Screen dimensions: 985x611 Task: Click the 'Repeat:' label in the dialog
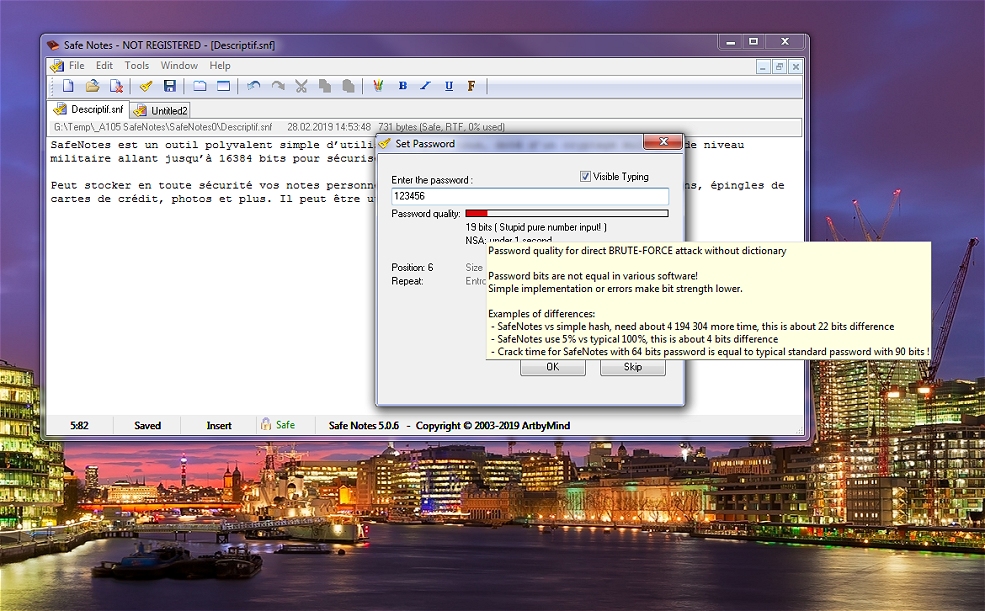[407, 281]
